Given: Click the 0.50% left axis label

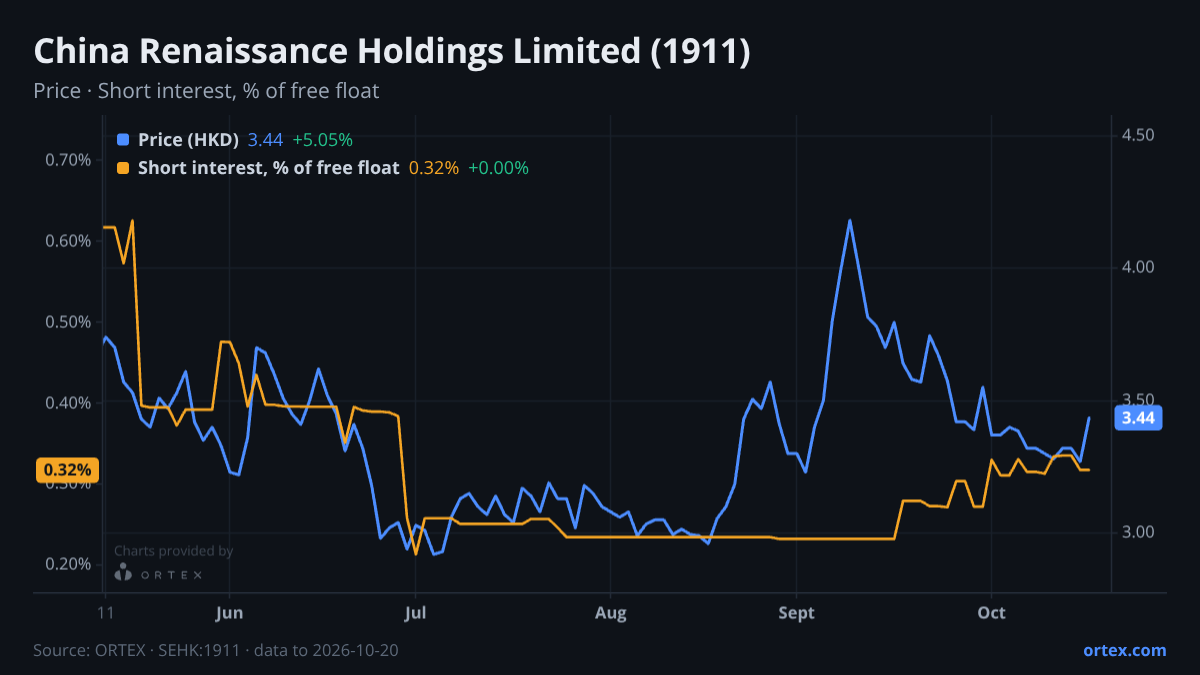Looking at the screenshot, I should point(69,322).
